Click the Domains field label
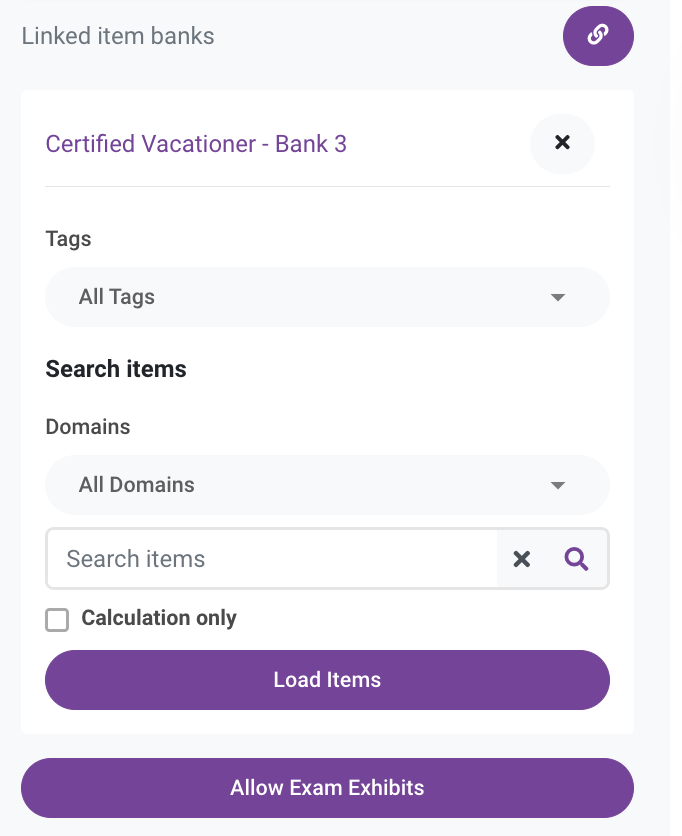This screenshot has width=682, height=836. (x=87, y=427)
